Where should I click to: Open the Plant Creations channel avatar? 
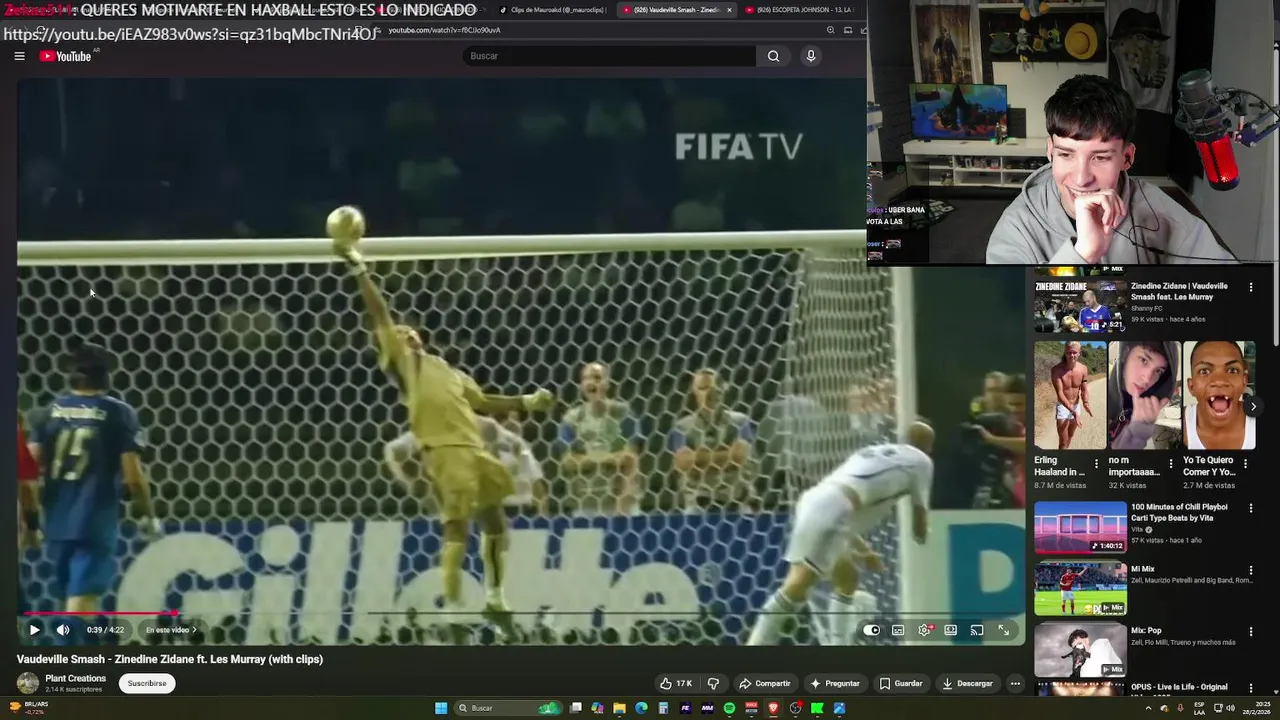coord(28,683)
